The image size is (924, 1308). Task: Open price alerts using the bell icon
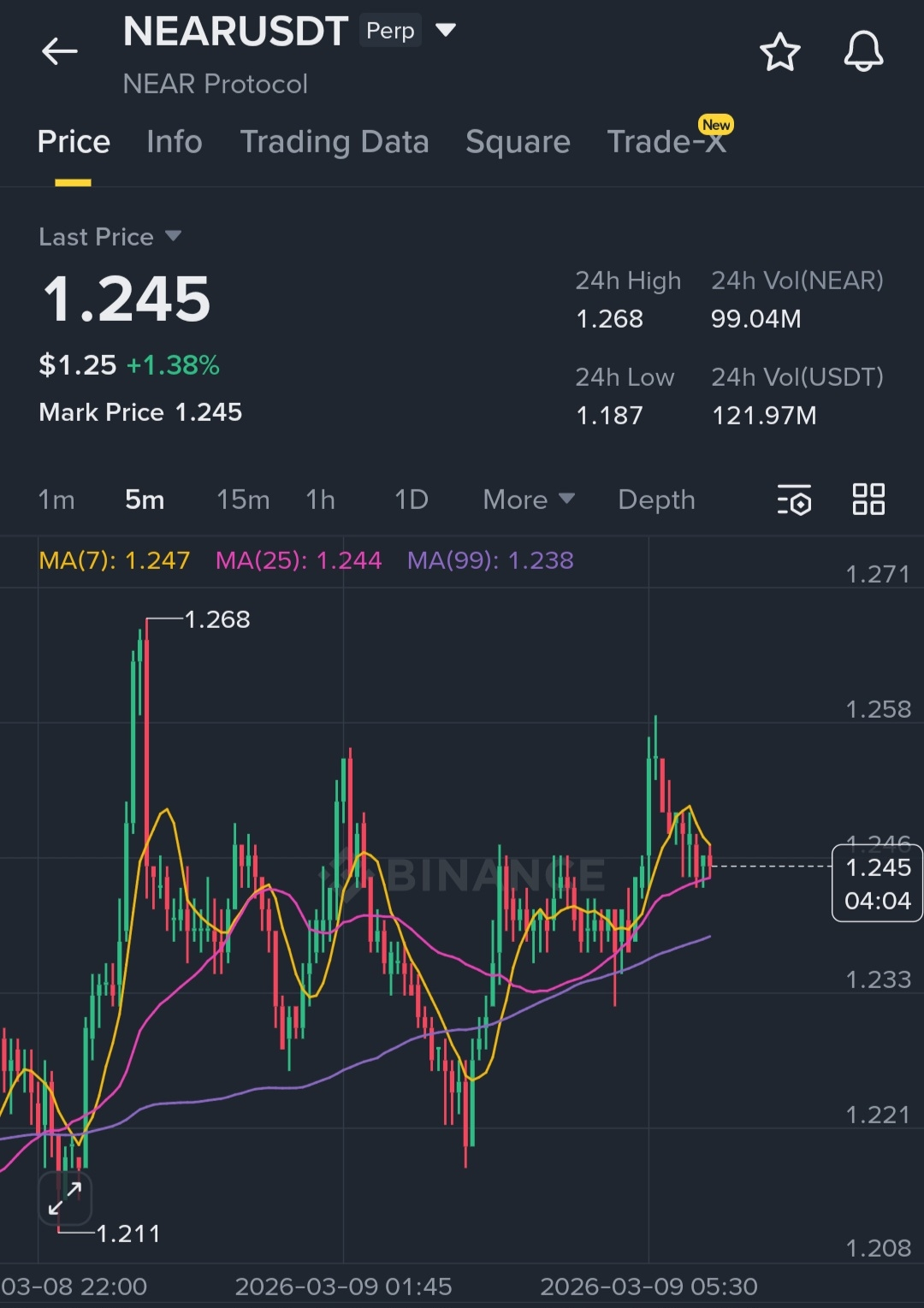click(863, 51)
